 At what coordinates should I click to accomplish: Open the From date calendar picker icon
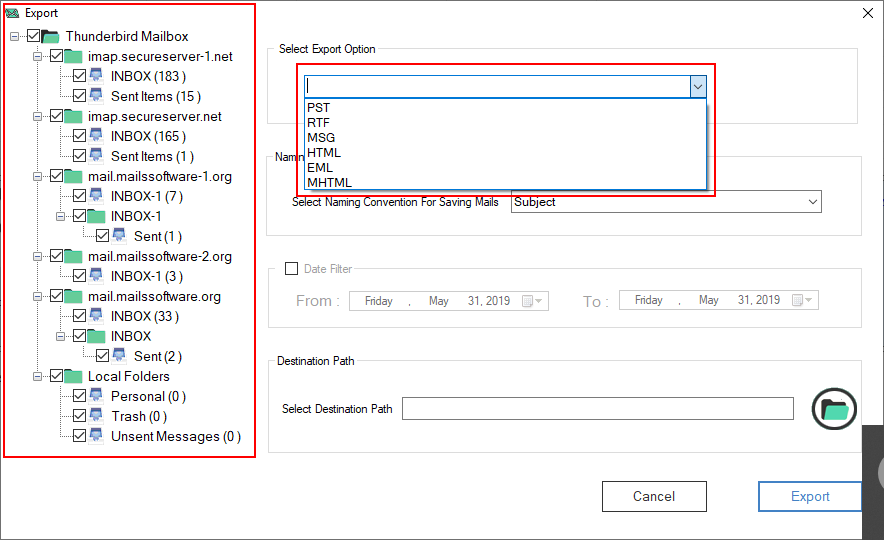pyautogui.click(x=532, y=301)
